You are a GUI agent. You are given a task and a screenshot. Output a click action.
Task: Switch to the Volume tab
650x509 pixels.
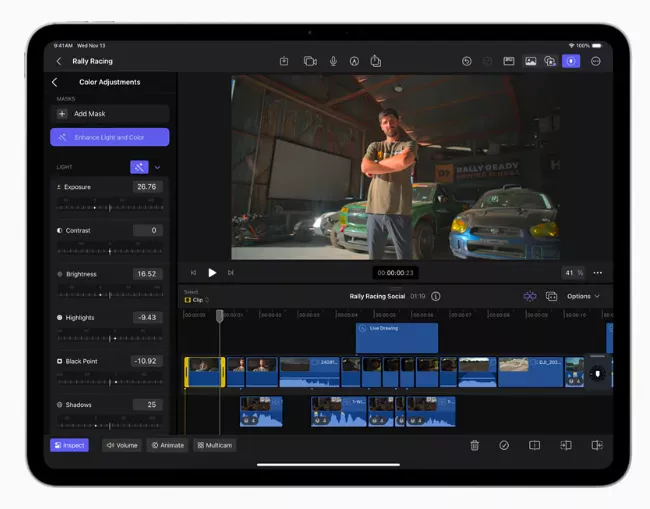(122, 445)
